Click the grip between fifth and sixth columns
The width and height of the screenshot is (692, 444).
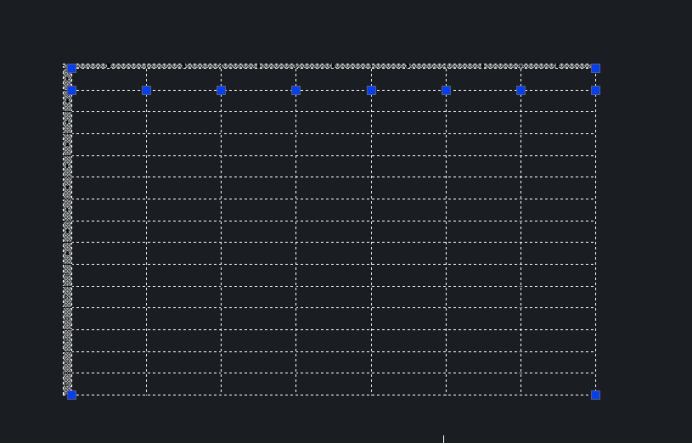tap(446, 90)
